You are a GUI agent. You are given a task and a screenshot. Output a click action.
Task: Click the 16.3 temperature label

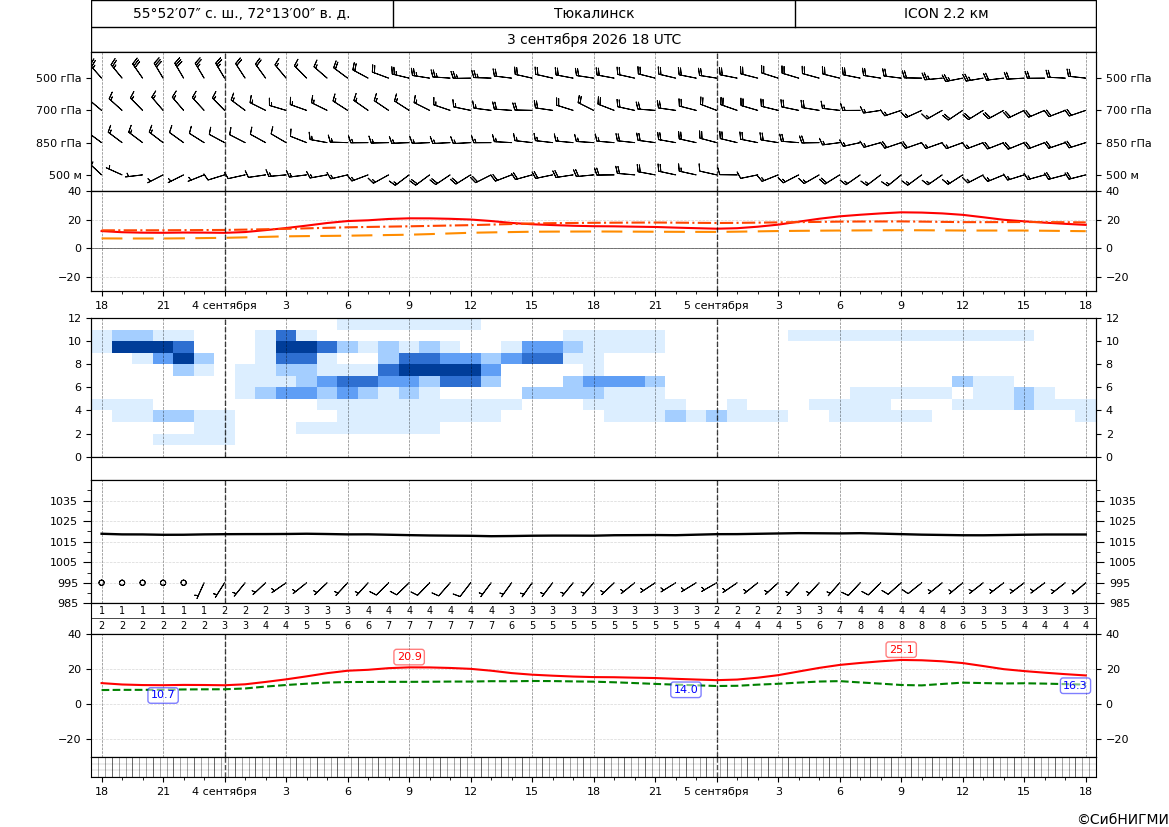(x=1074, y=685)
